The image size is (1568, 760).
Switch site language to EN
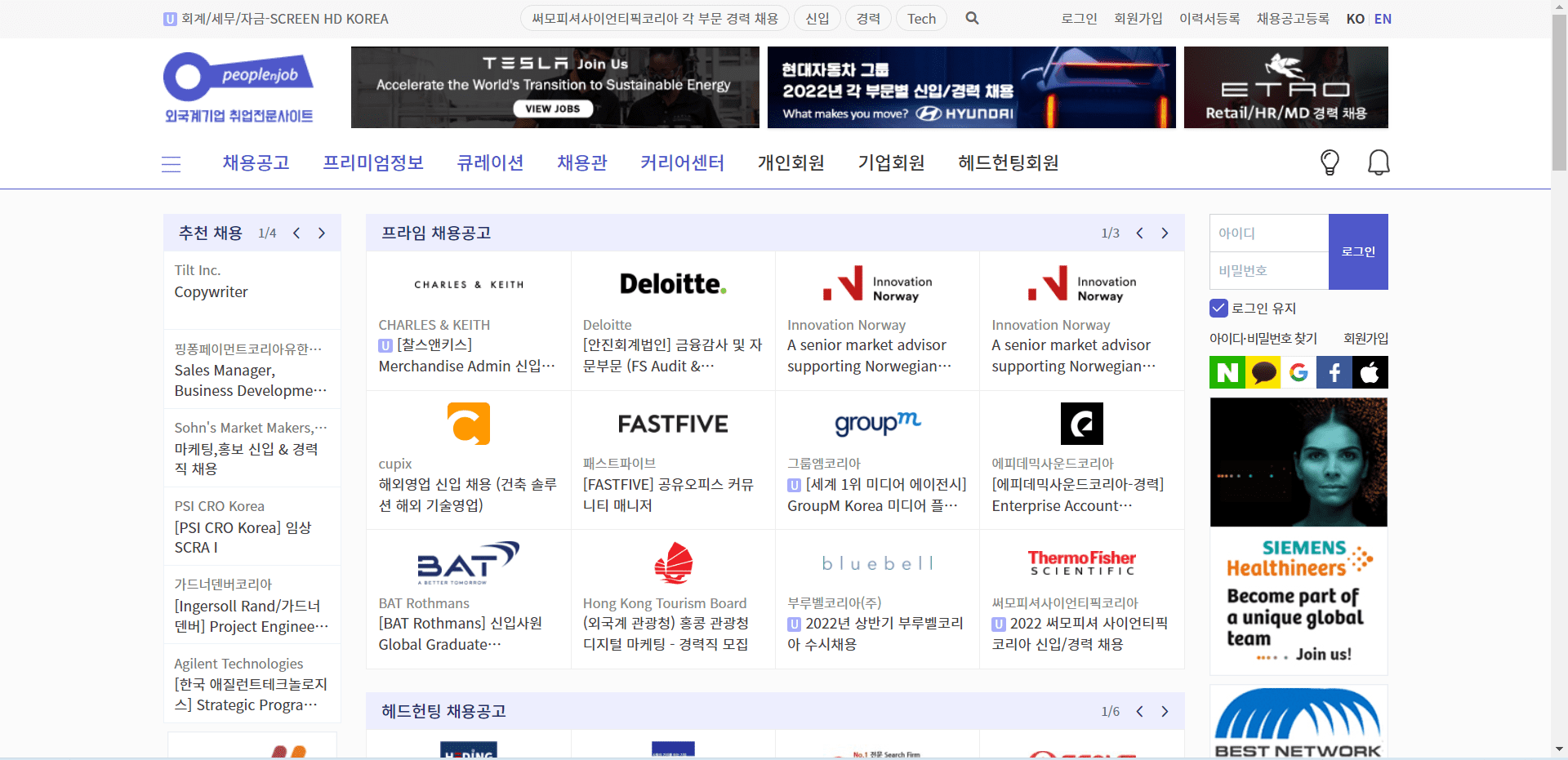1383,19
